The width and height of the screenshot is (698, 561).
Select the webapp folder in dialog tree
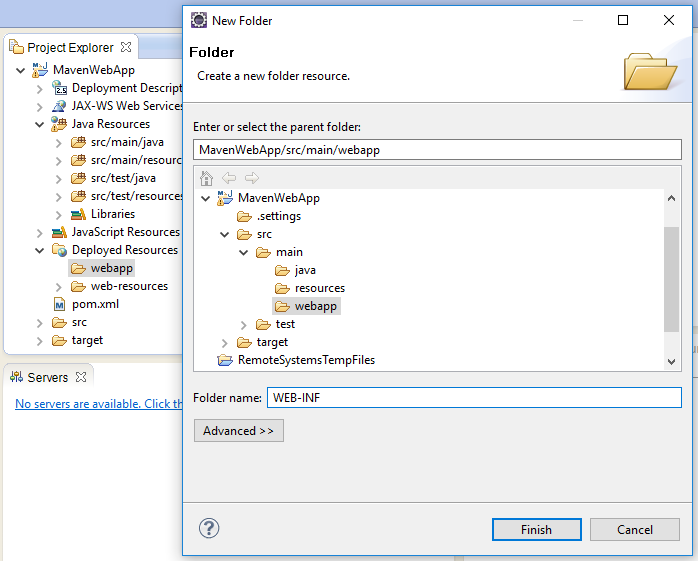(x=306, y=306)
